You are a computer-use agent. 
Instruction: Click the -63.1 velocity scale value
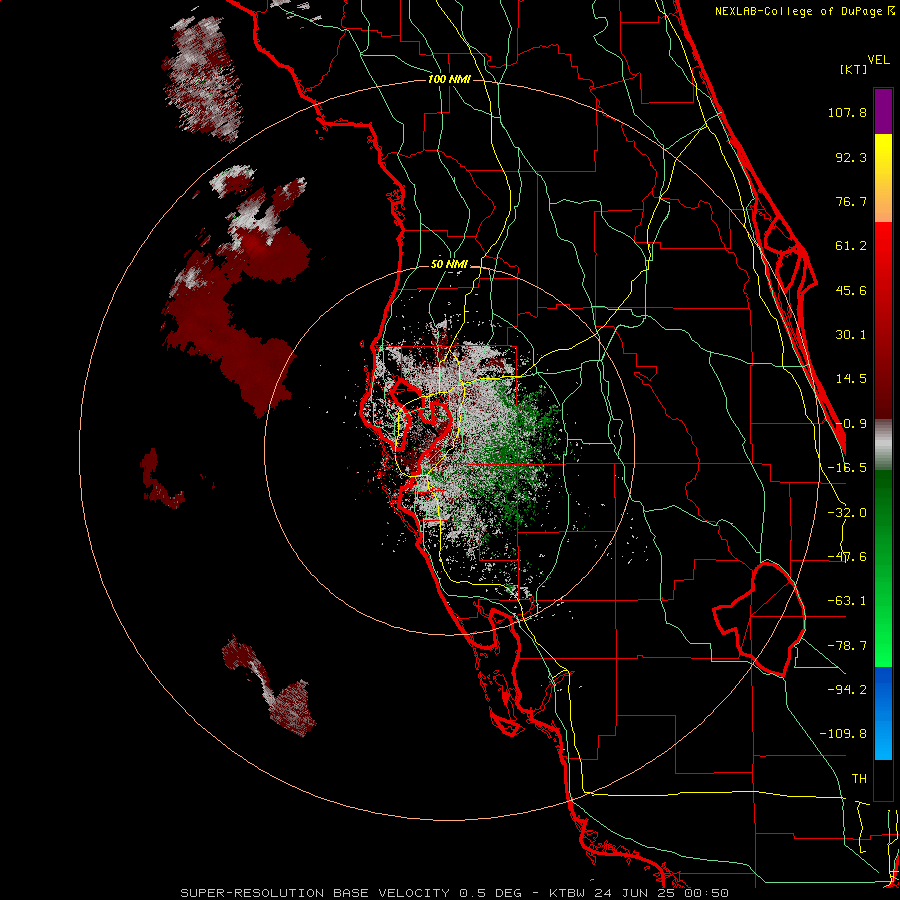click(847, 601)
